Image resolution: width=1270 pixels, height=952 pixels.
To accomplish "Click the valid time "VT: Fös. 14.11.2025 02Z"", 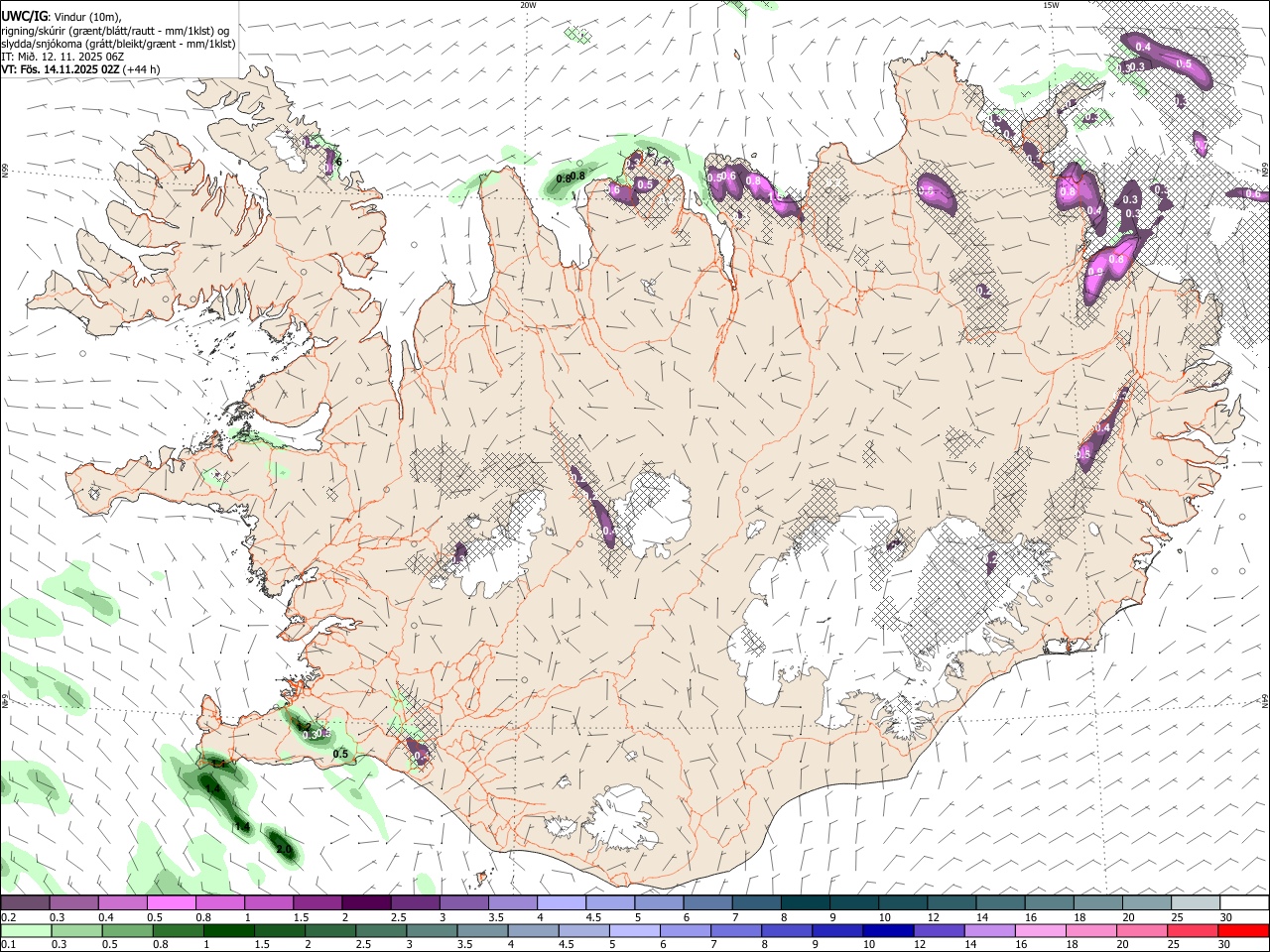I will (x=61, y=69).
